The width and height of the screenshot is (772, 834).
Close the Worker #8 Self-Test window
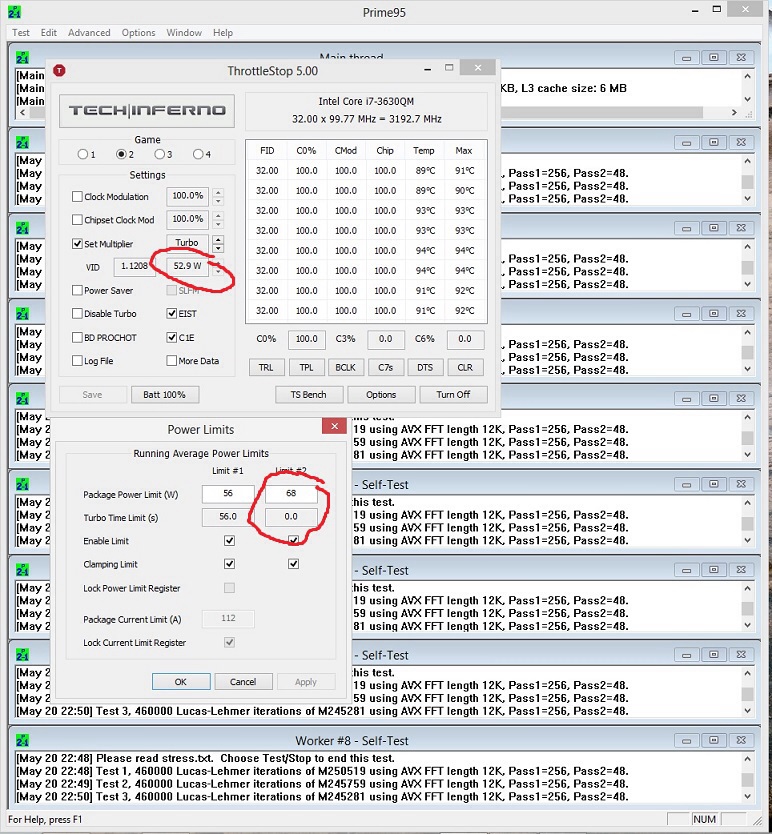pyautogui.click(x=741, y=740)
